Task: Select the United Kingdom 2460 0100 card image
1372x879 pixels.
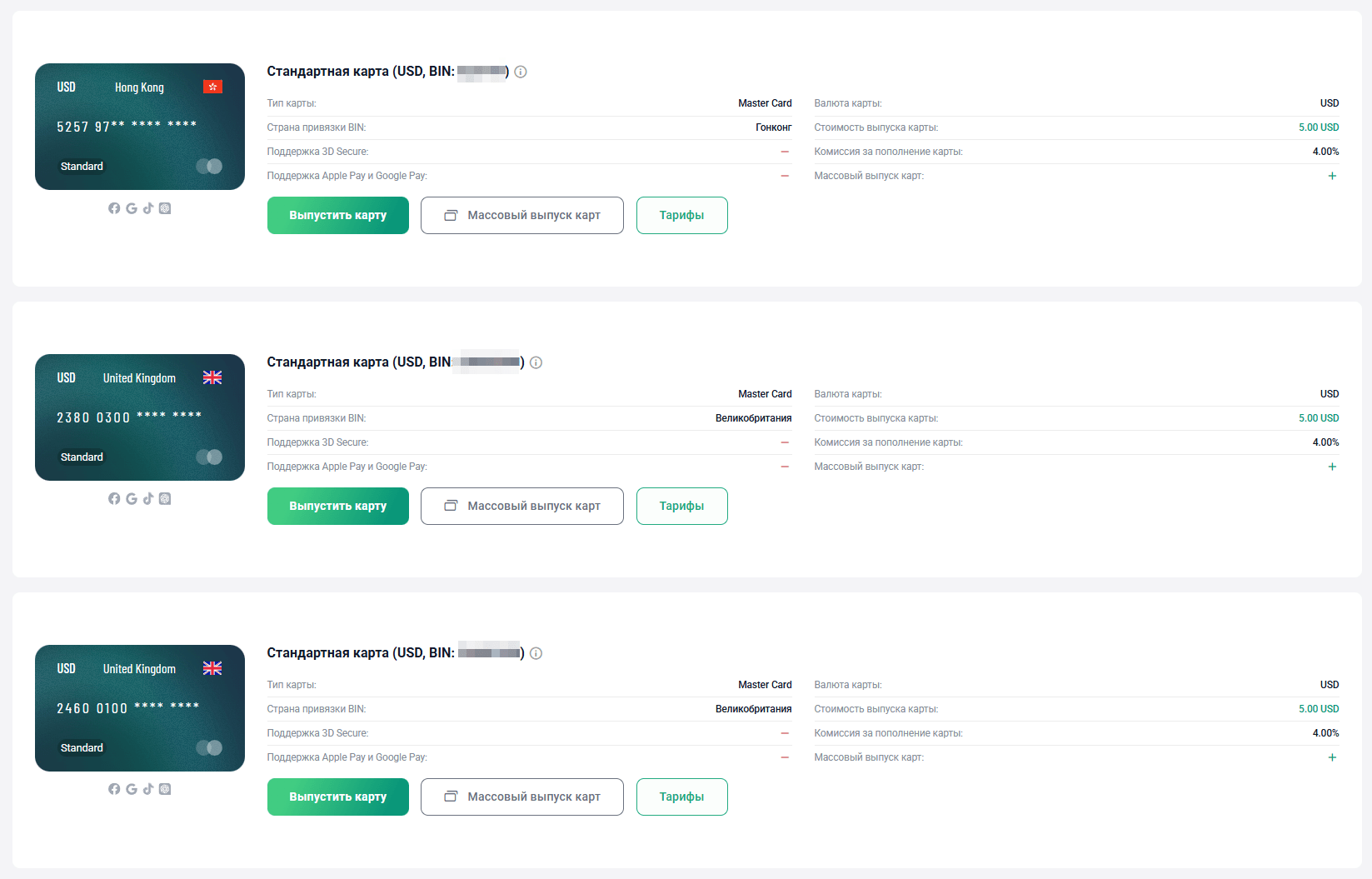Action: pyautogui.click(x=140, y=708)
